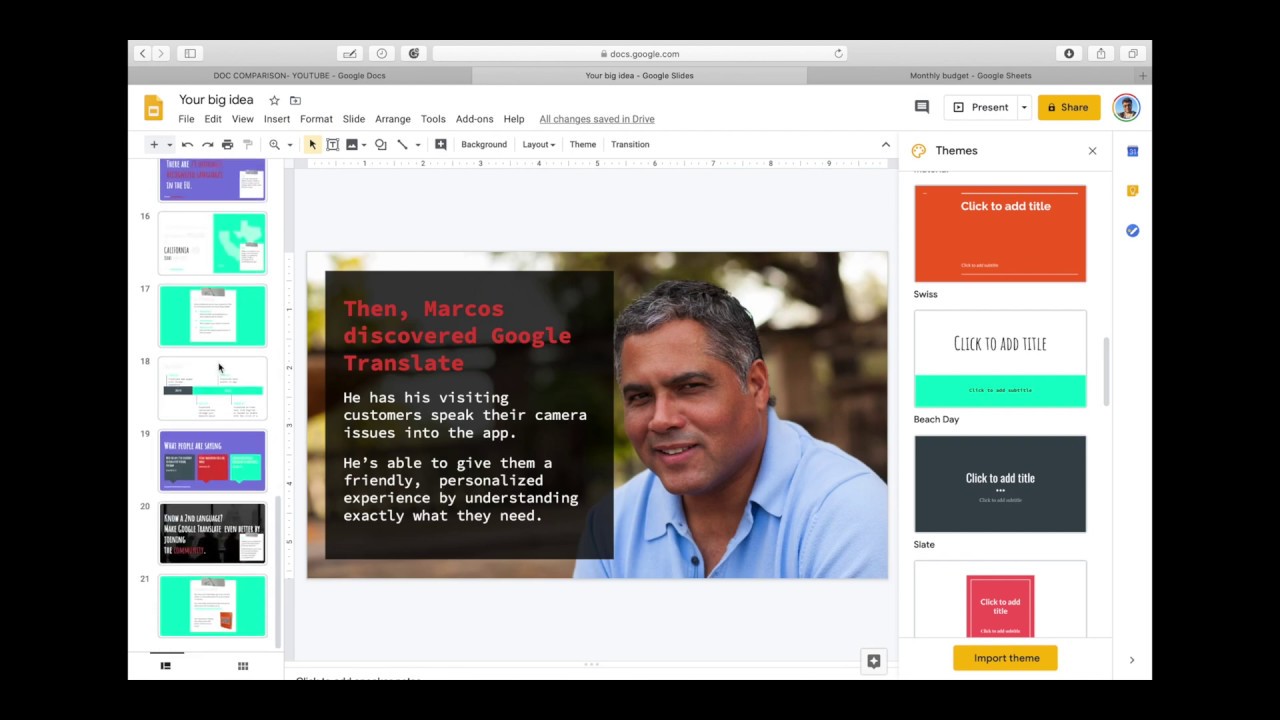Open the zoom level dropdown arrow
This screenshot has height=720, width=1280.
tap(290, 145)
